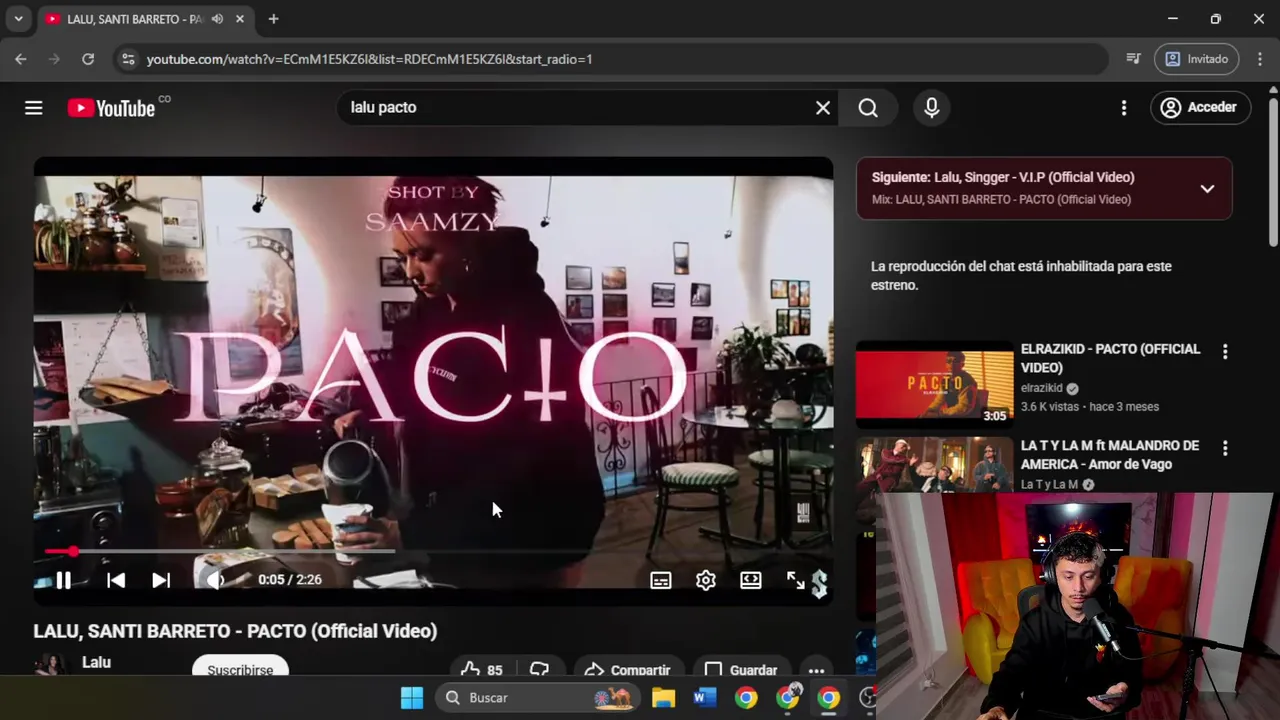Pause the video playback

[63, 580]
